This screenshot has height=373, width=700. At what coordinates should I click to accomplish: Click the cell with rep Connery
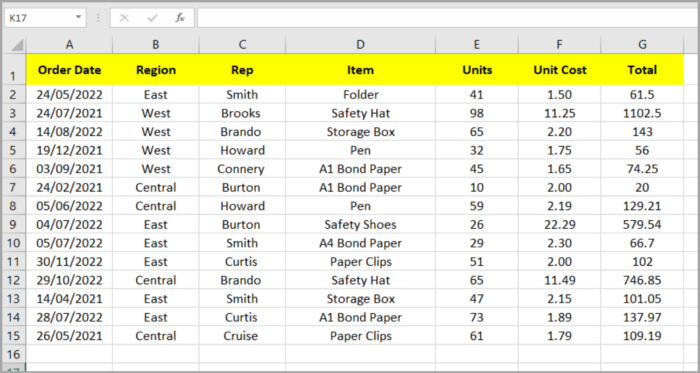(242, 169)
